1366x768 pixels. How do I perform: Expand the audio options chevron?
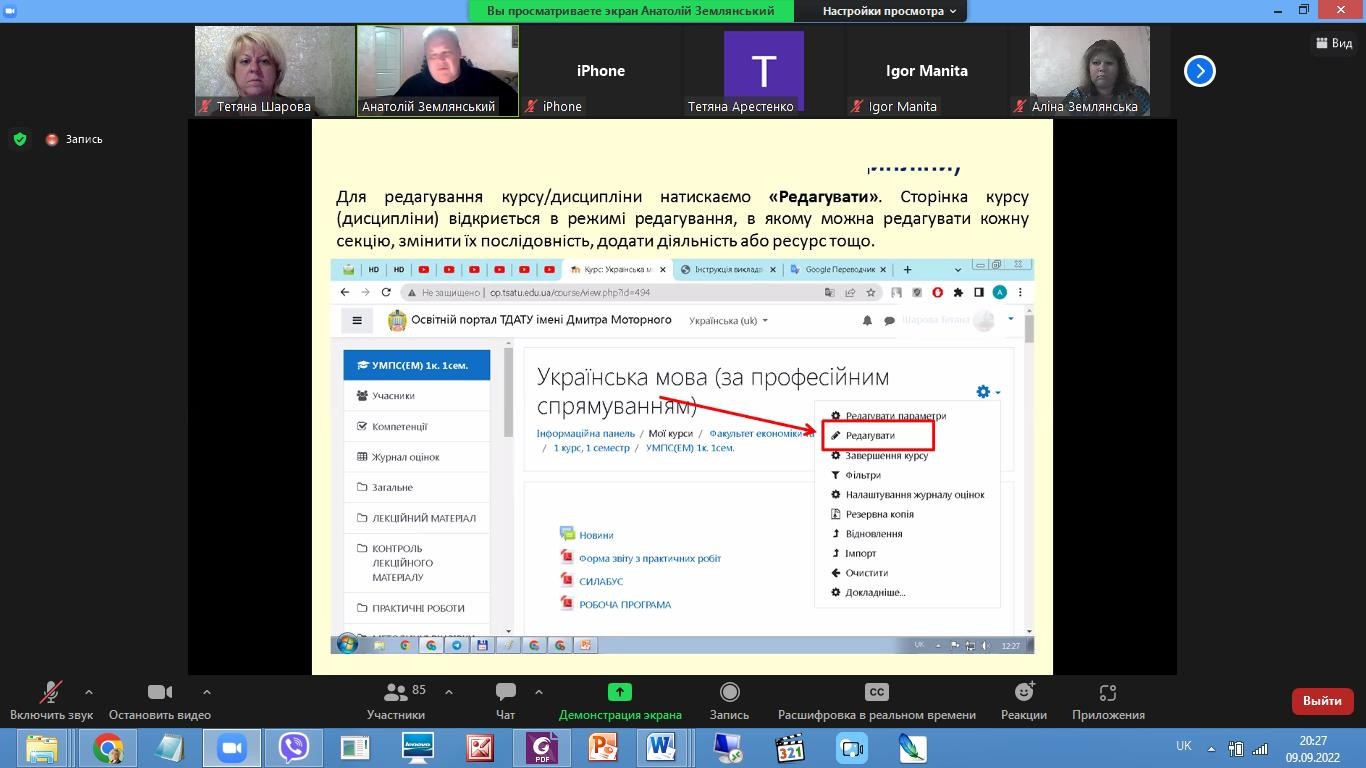coord(88,691)
